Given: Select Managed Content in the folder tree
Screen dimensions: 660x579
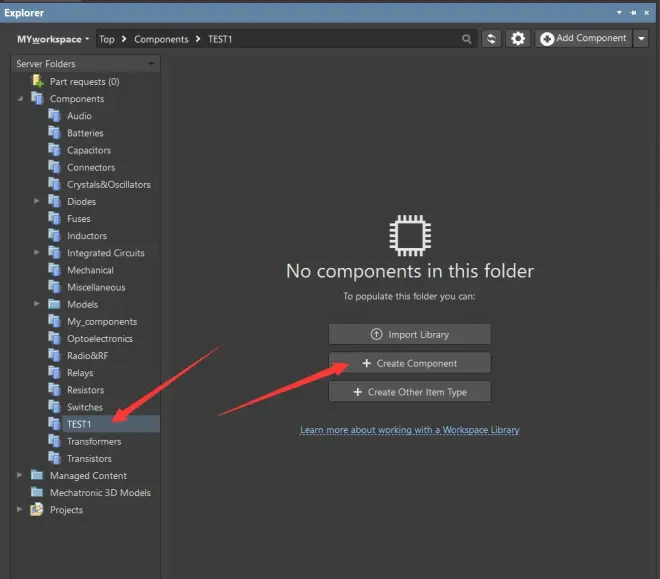Looking at the screenshot, I should pos(88,475).
